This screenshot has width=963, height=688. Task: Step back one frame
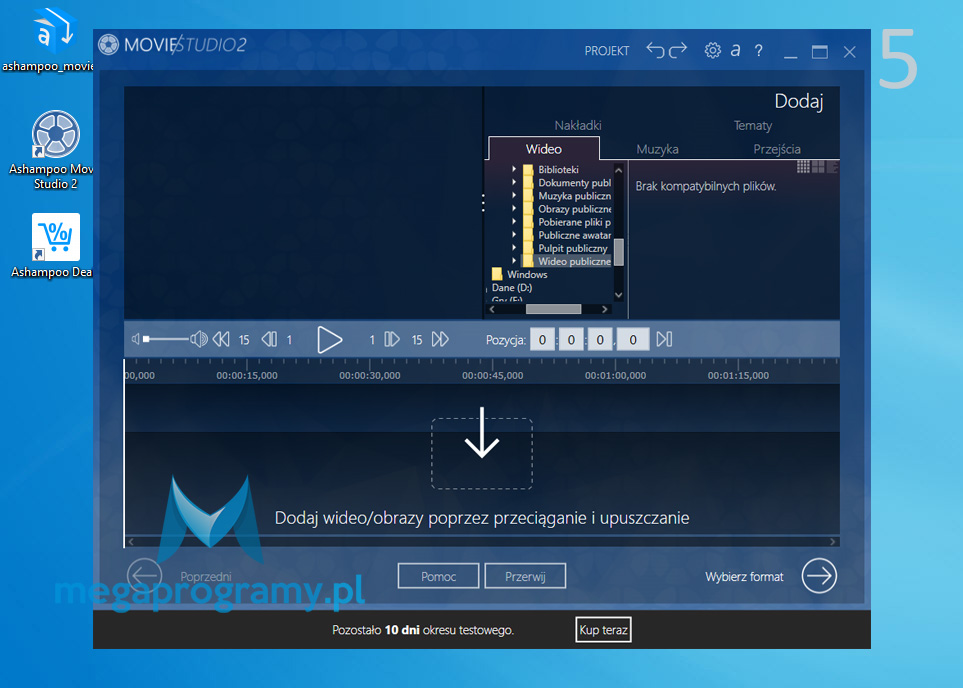tap(269, 339)
